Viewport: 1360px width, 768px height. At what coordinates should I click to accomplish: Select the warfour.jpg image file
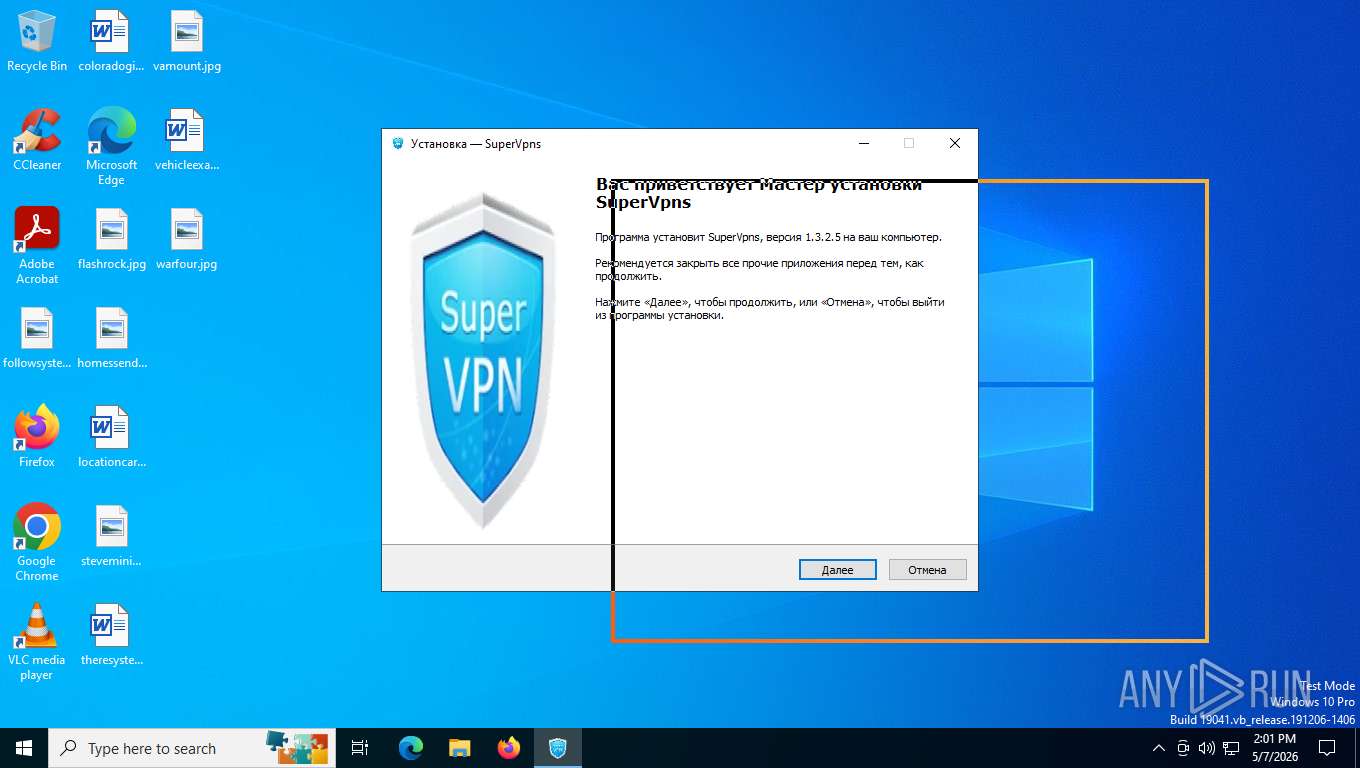click(187, 239)
